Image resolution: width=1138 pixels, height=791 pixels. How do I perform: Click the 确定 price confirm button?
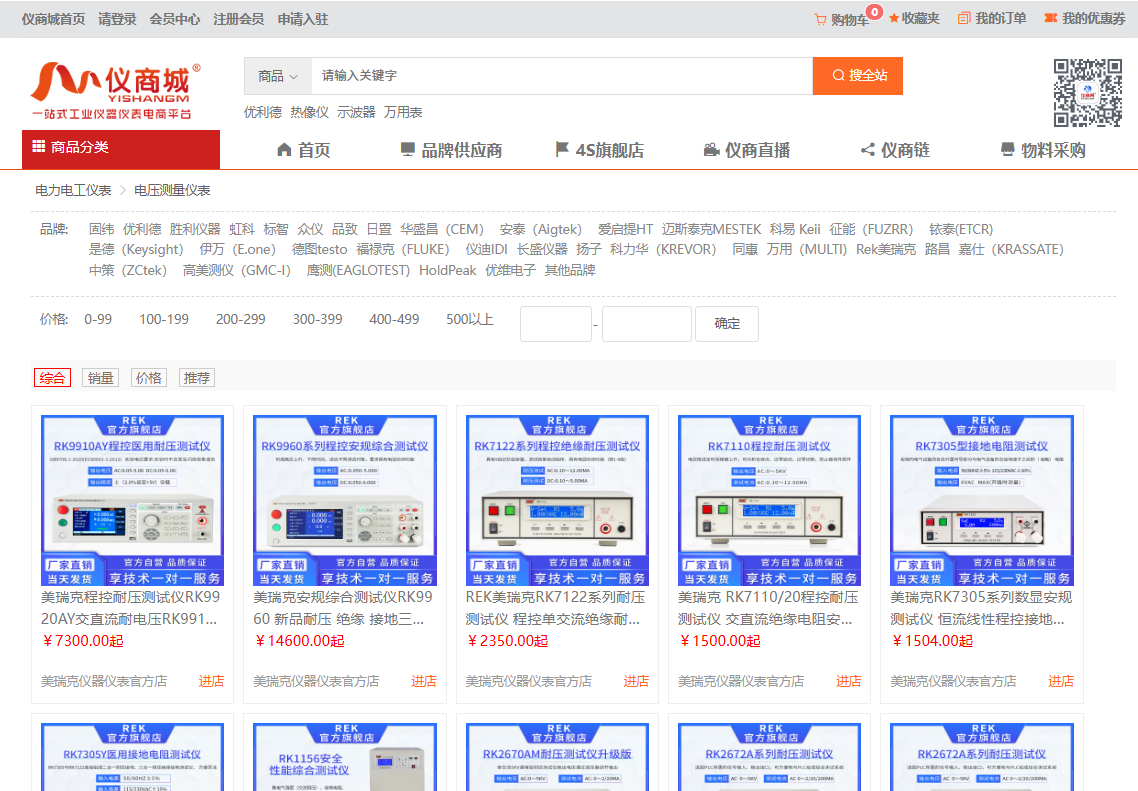pyautogui.click(x=727, y=324)
